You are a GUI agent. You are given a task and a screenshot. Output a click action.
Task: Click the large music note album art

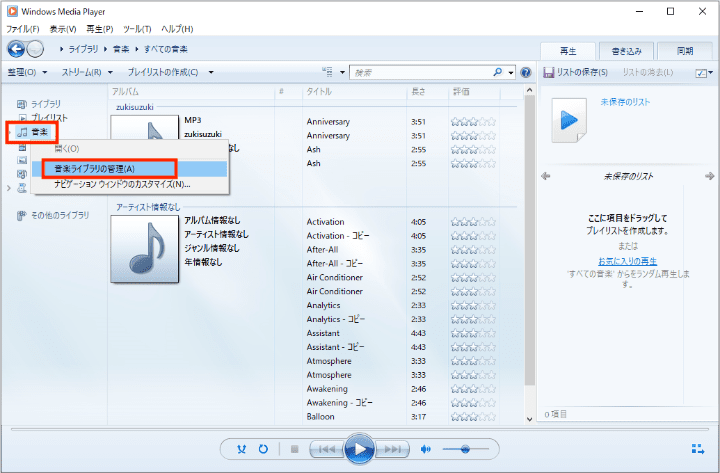click(x=145, y=249)
